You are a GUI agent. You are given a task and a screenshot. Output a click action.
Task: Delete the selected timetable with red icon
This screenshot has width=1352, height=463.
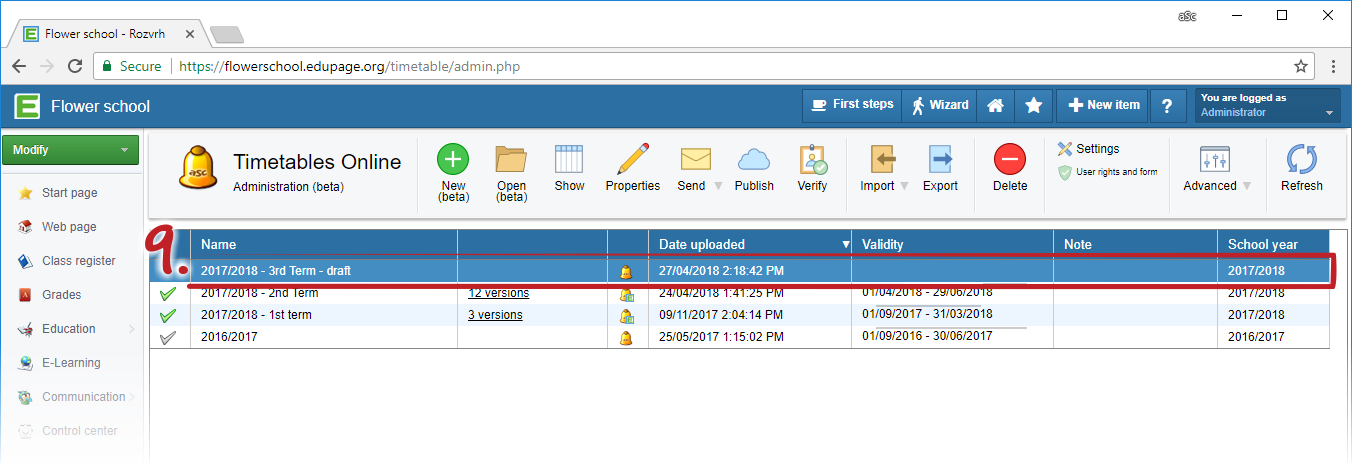1009,160
